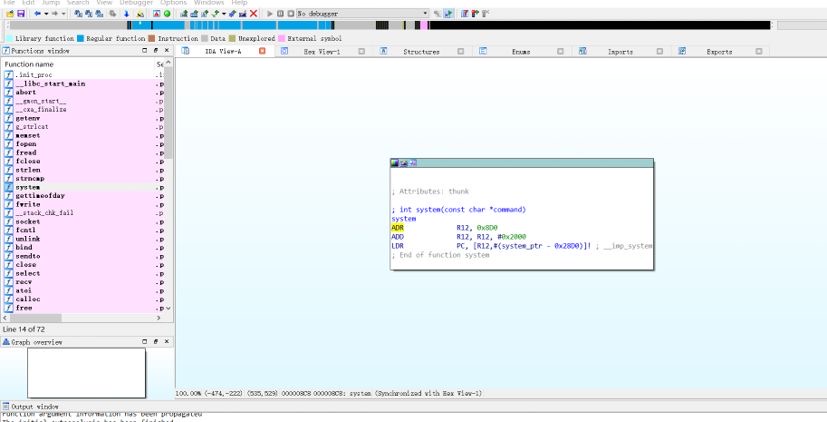Float the Graph overview panel
Screen dimensions: 827x422
tap(156, 342)
